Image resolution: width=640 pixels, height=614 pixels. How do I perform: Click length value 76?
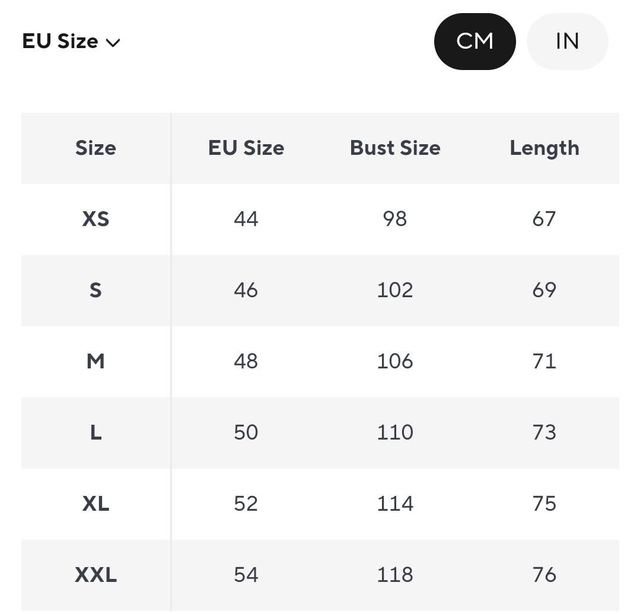[544, 575]
